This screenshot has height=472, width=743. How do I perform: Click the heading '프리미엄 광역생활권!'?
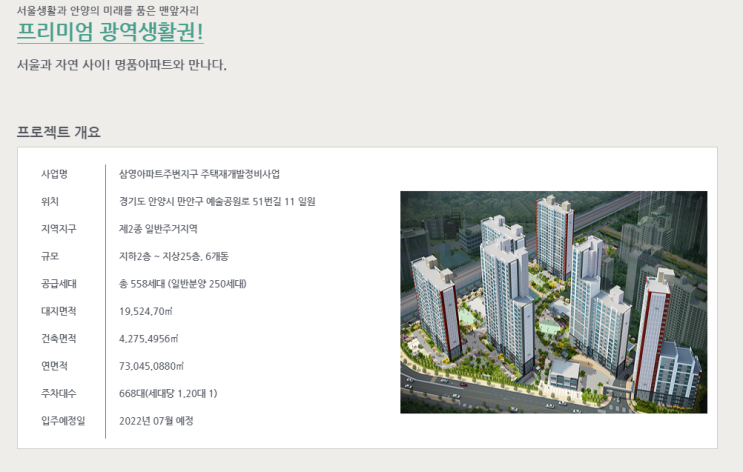click(x=110, y=32)
